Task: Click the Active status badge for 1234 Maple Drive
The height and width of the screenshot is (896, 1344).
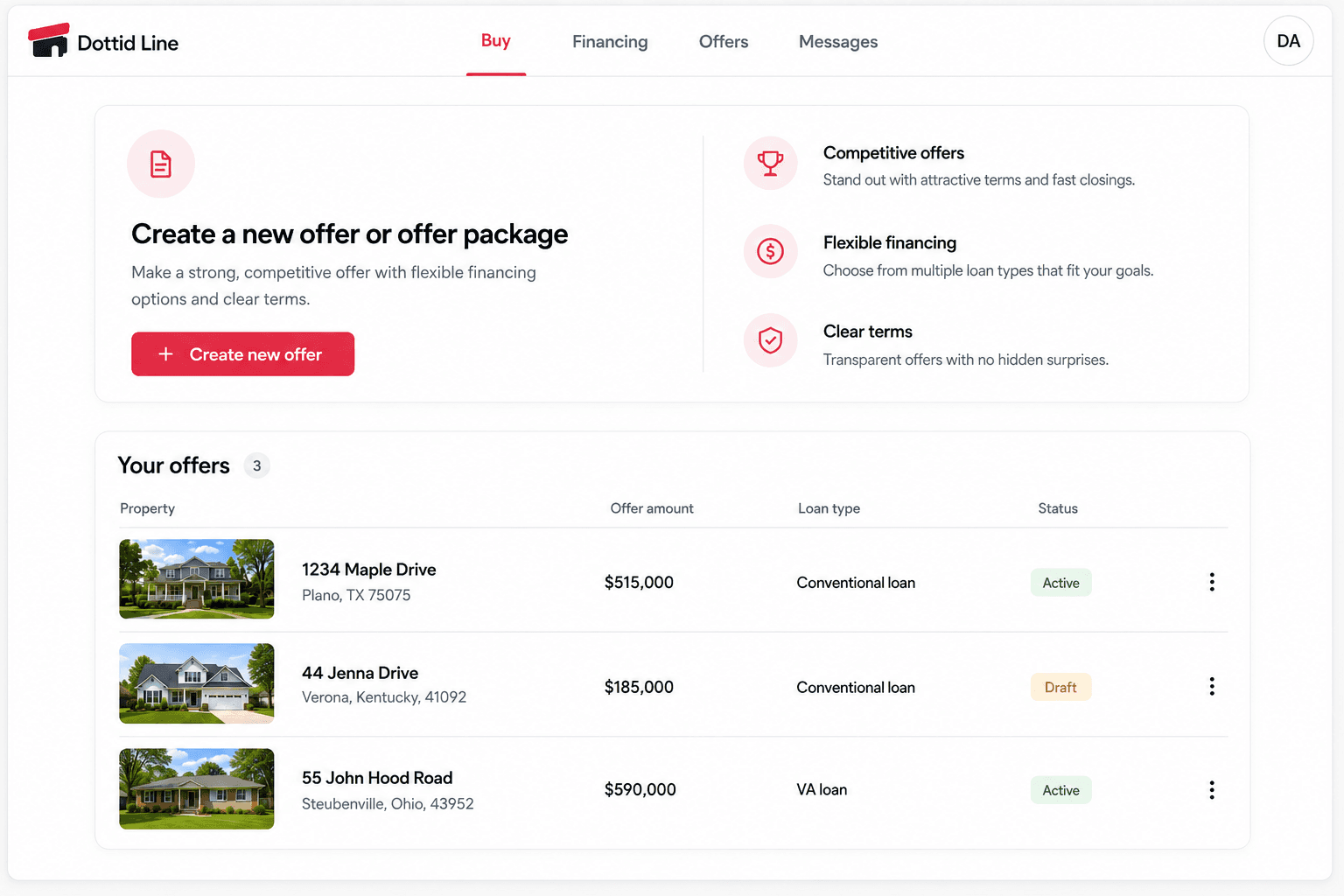Action: point(1060,583)
